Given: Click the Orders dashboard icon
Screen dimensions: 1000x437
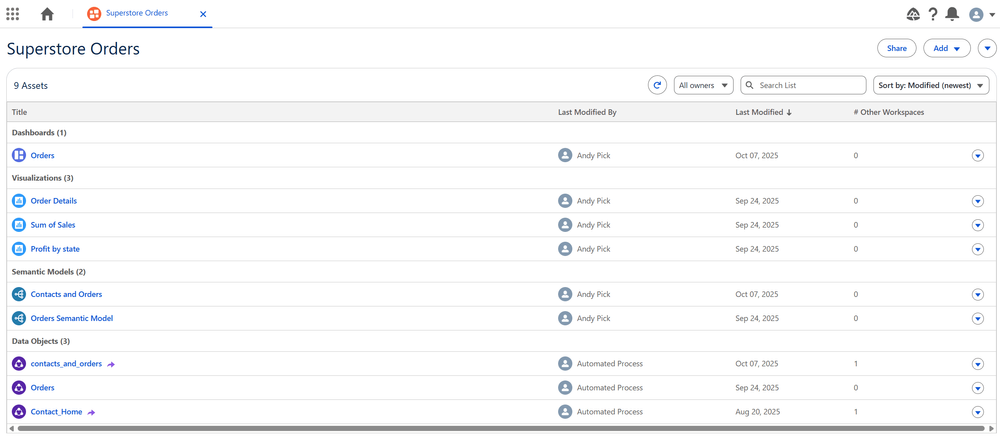Looking at the screenshot, I should (18, 156).
